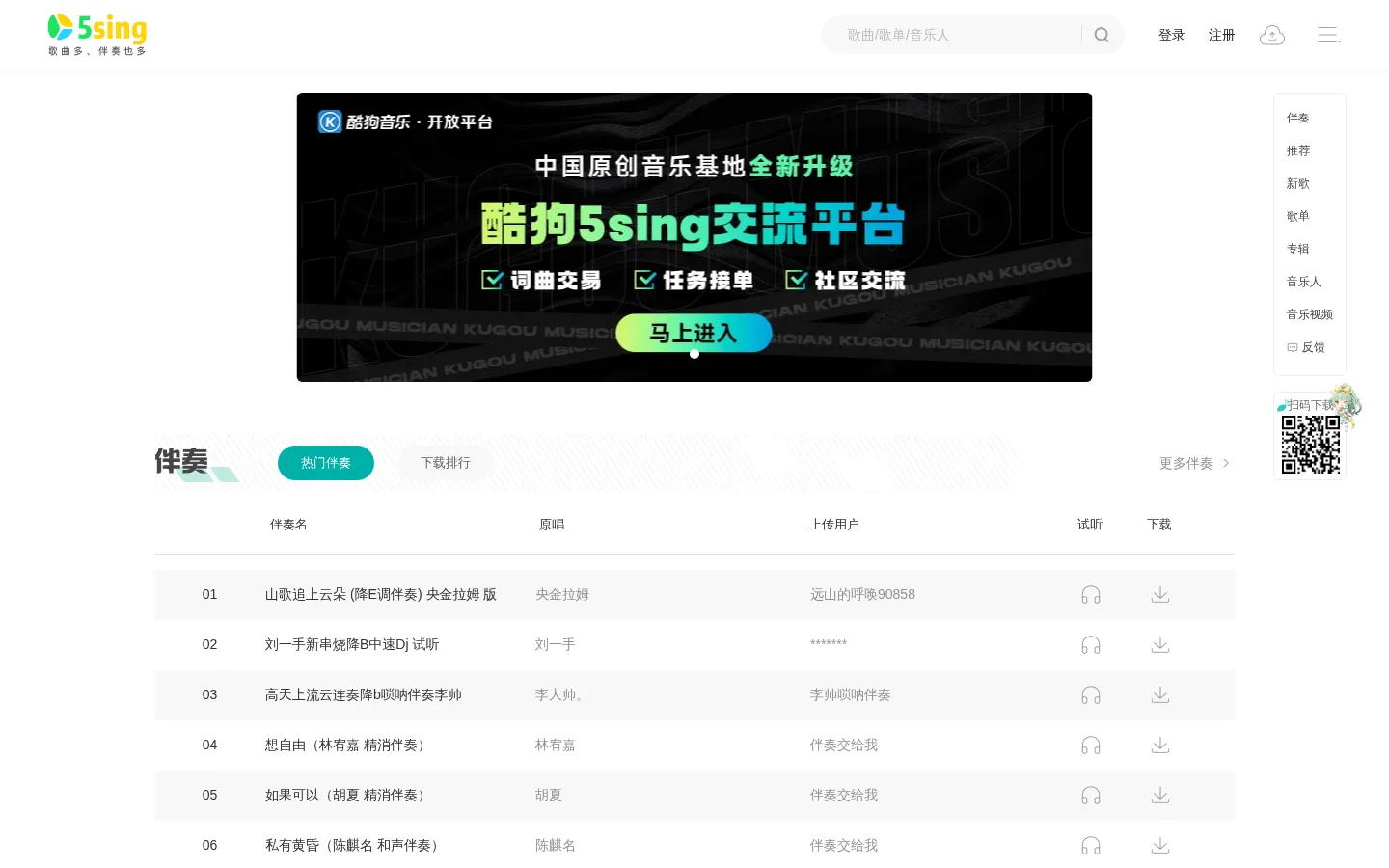The width and height of the screenshot is (1389, 868).
Task: Click original singer 刘一手
Action: [556, 645]
